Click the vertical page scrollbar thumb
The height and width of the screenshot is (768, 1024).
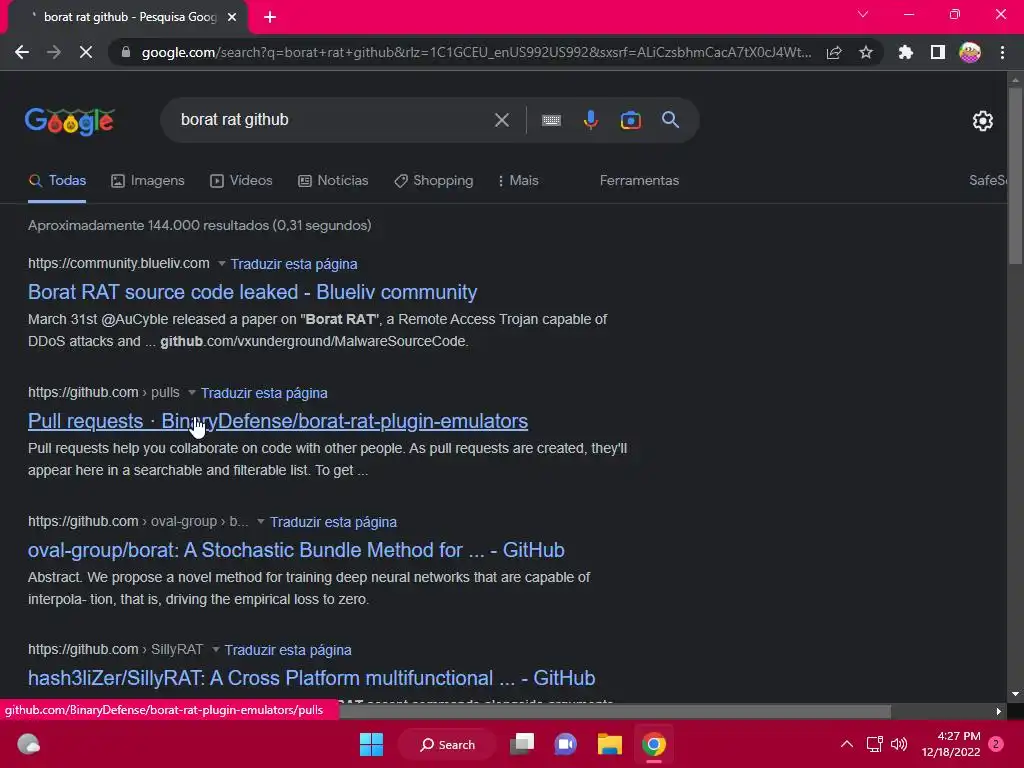point(1015,175)
